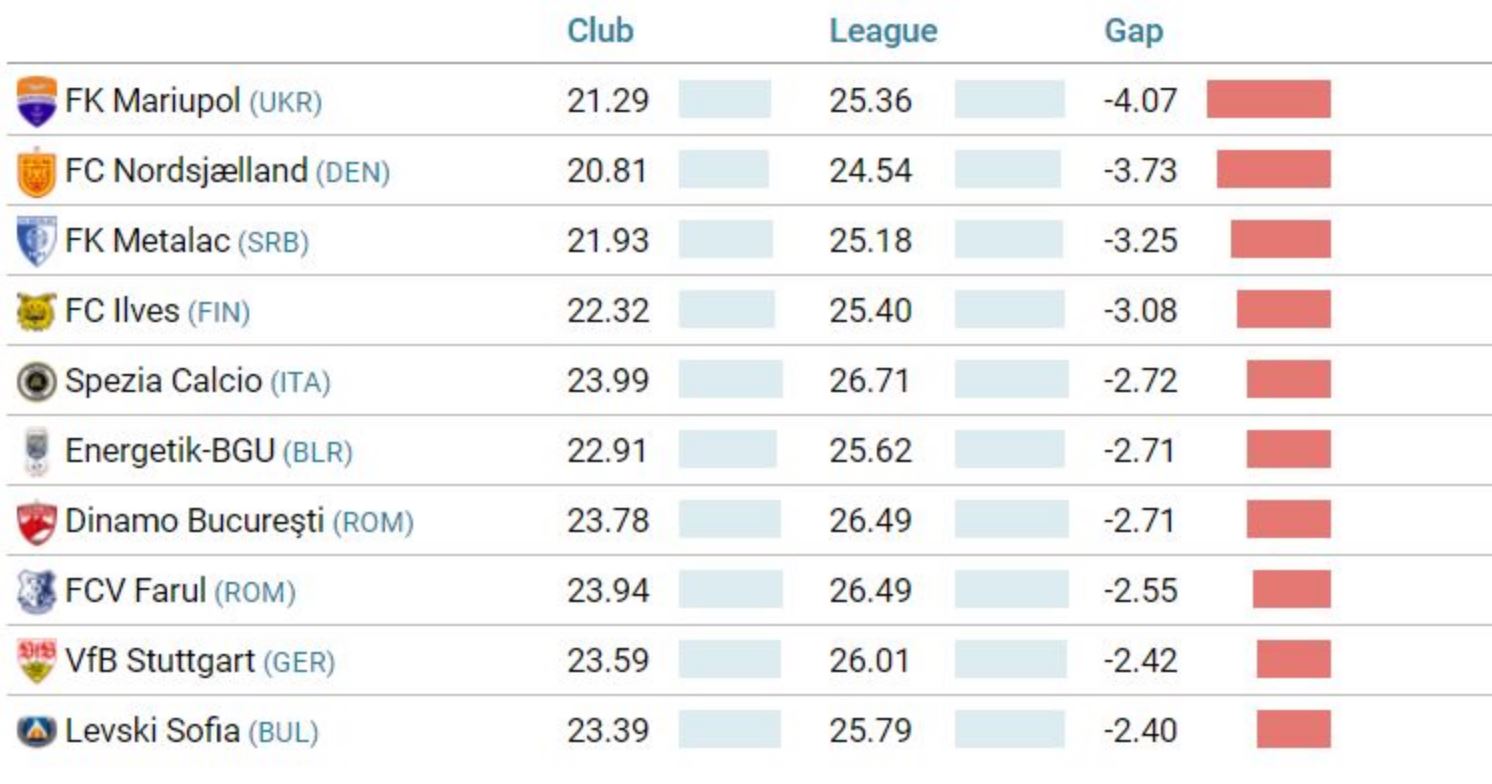1492x784 pixels.
Task: Click the FC Nordsjælland club logo
Action: [37, 172]
